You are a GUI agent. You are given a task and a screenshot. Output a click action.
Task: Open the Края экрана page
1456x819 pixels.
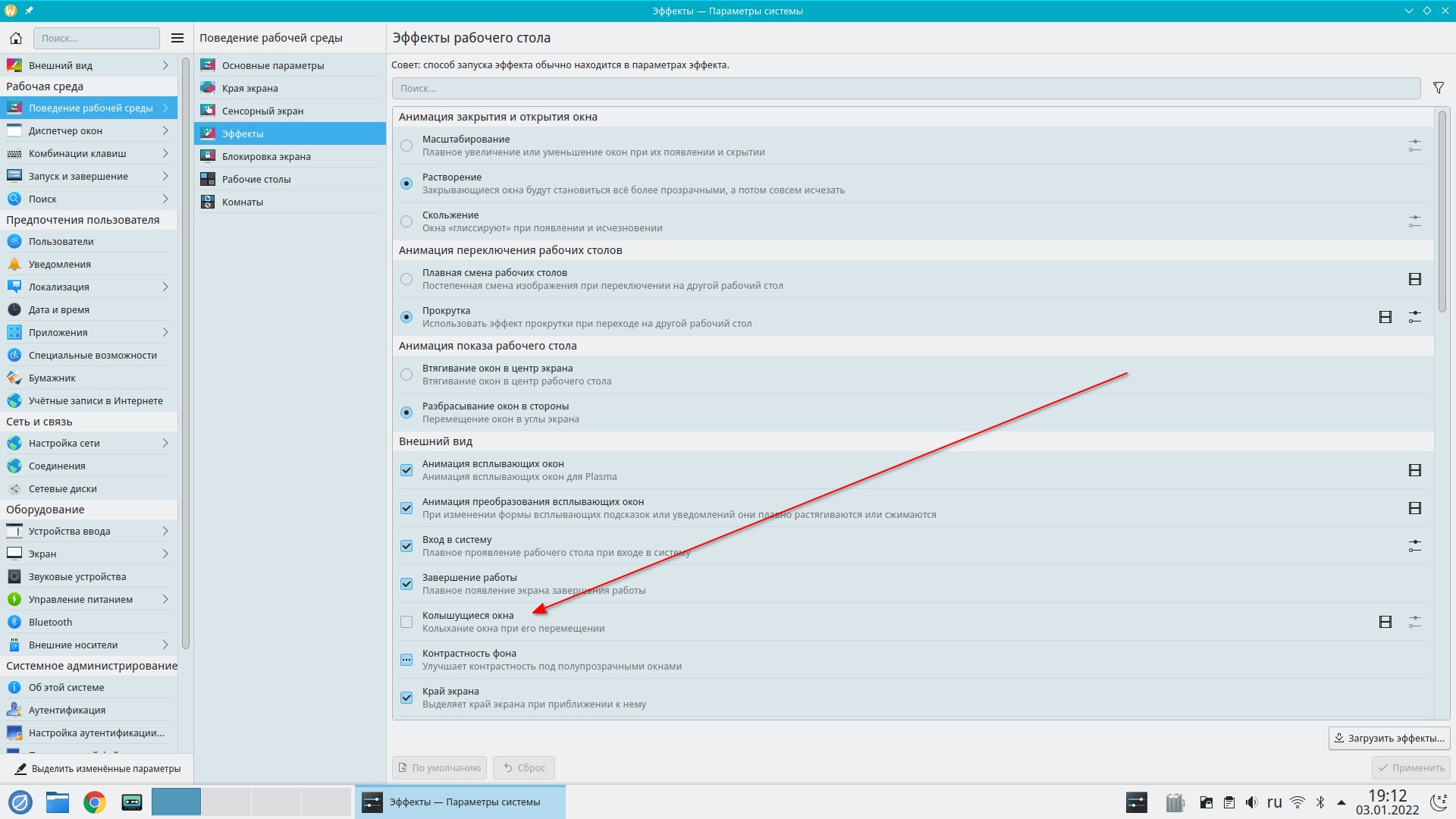(250, 88)
